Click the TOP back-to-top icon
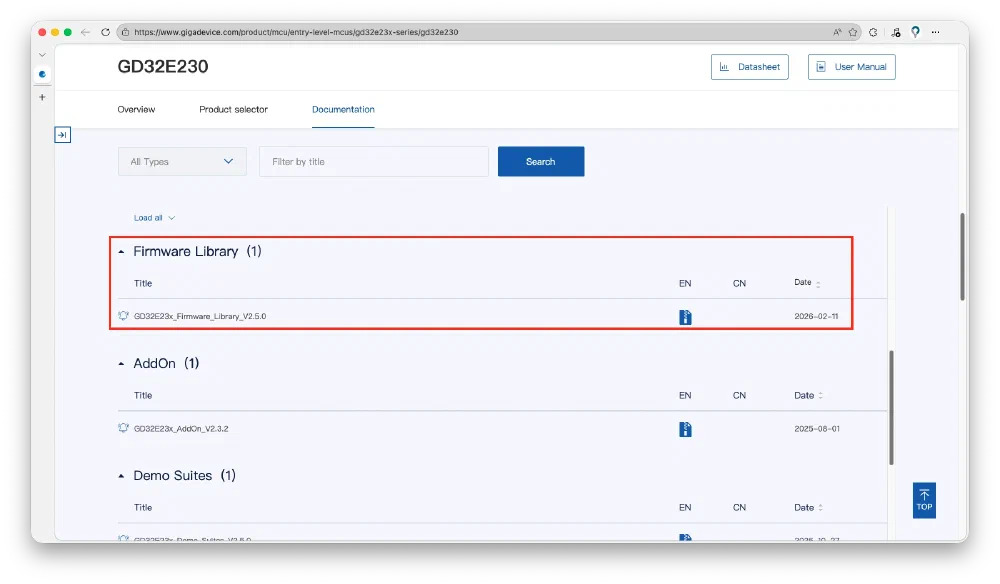Image resolution: width=1000 pixels, height=584 pixels. coord(924,500)
